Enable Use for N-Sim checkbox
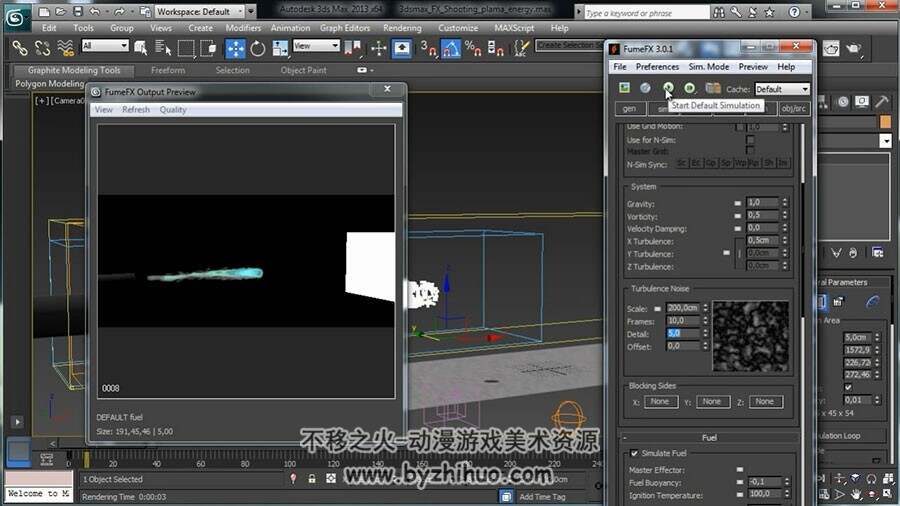This screenshot has height=506, width=900. pos(750,139)
